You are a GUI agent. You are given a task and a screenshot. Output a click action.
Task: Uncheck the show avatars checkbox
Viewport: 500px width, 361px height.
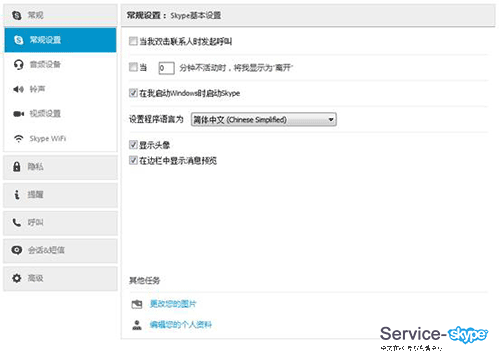pos(133,145)
